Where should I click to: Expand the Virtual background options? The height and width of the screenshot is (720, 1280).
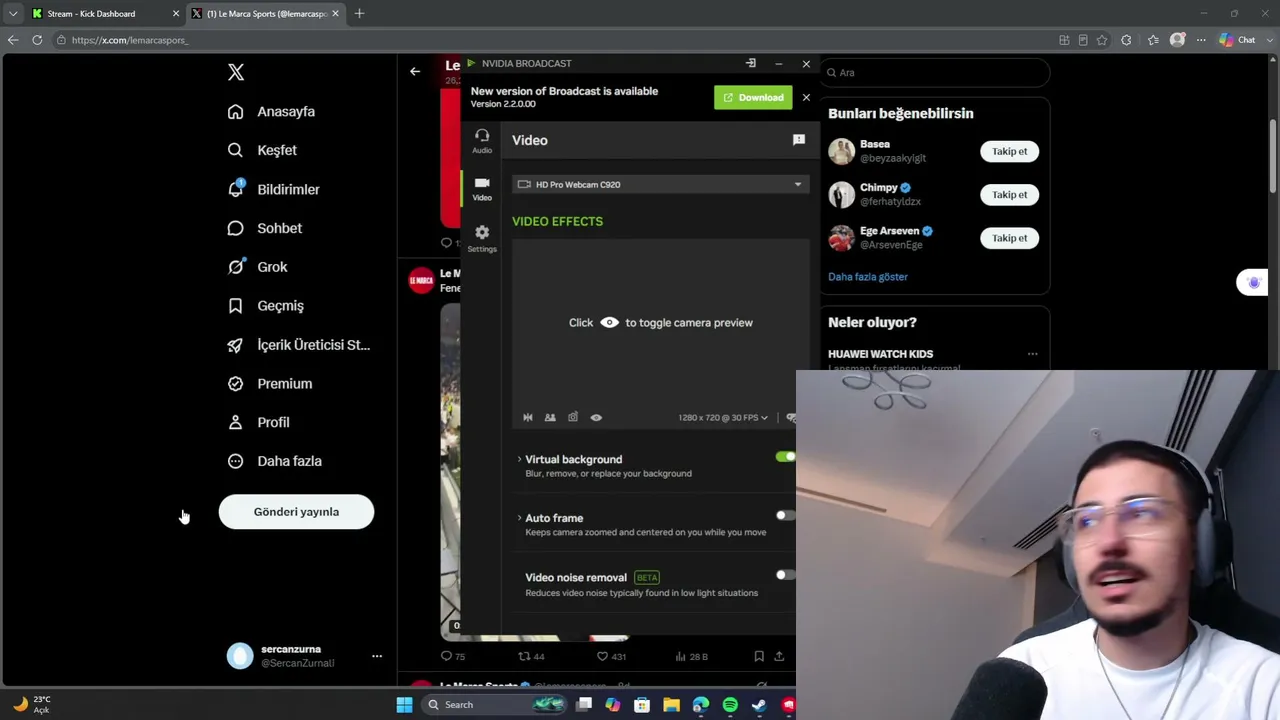(x=519, y=459)
